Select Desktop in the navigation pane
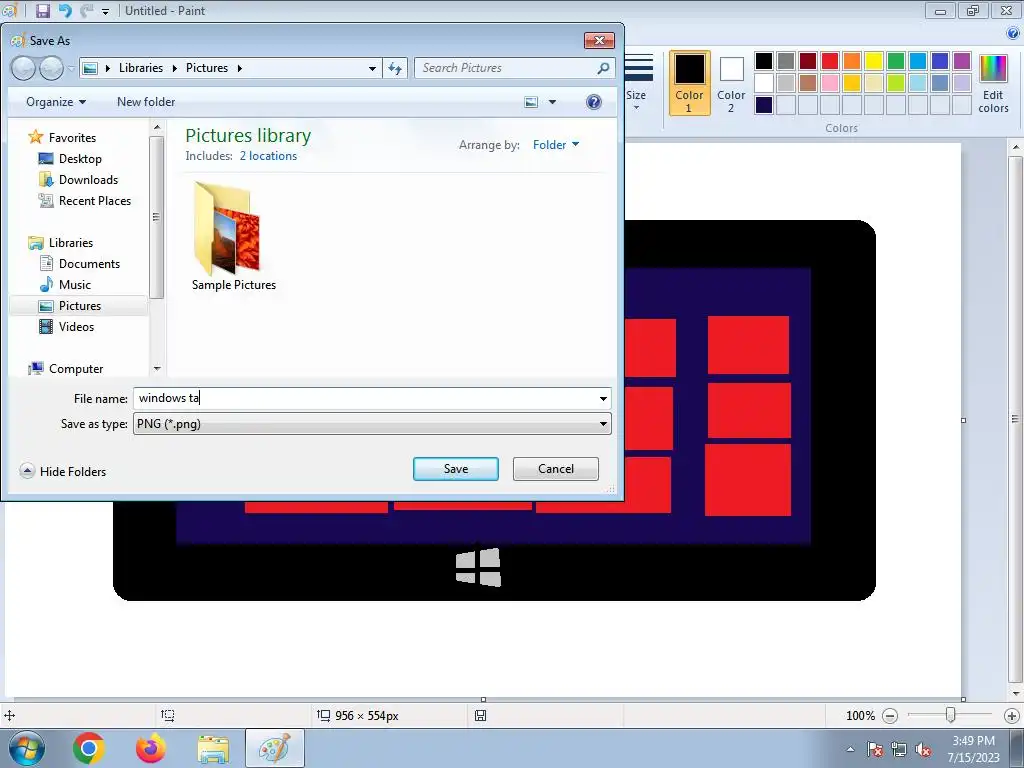This screenshot has width=1024, height=768. click(80, 159)
